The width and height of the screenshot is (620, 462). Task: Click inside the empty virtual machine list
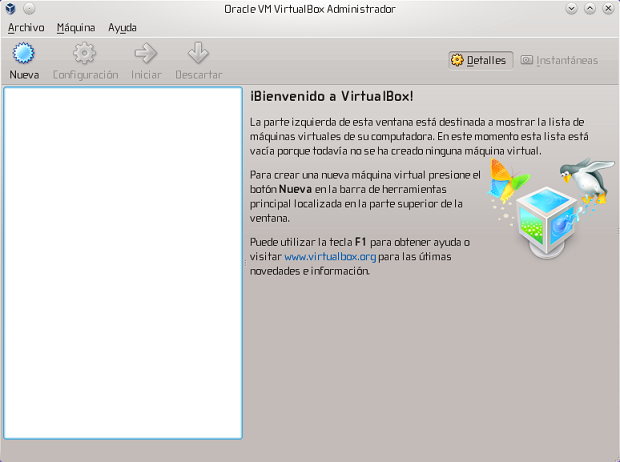click(x=123, y=263)
